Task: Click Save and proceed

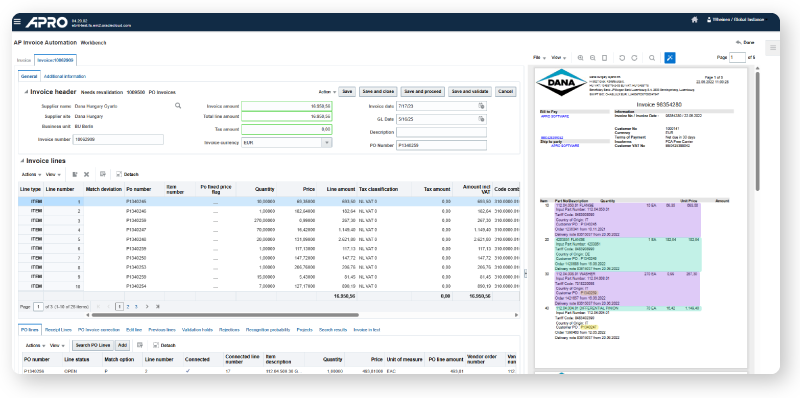Action: click(422, 92)
